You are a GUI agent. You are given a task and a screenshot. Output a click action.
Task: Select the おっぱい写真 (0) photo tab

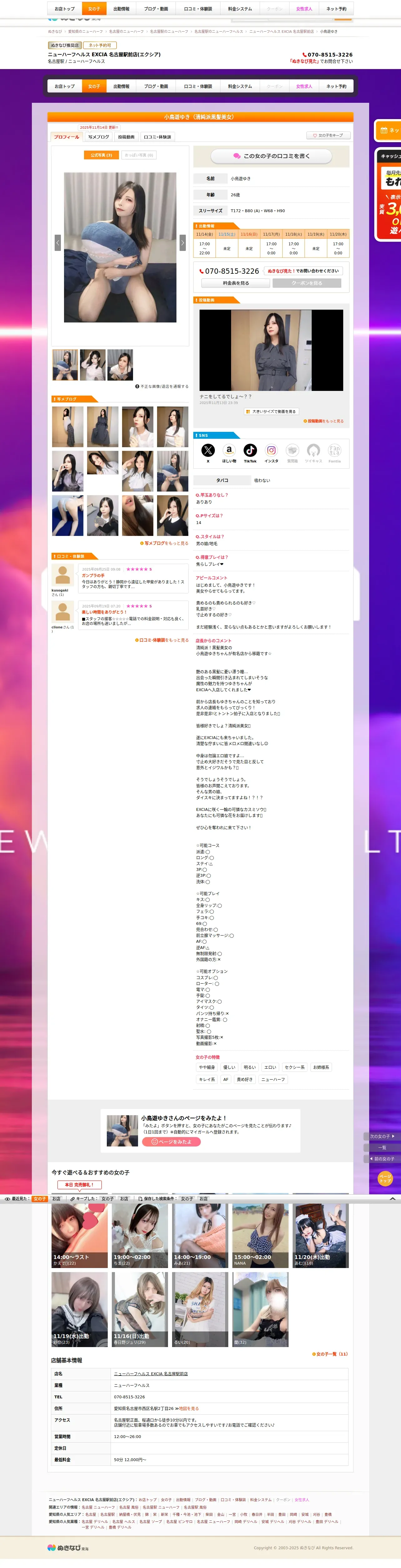(139, 155)
